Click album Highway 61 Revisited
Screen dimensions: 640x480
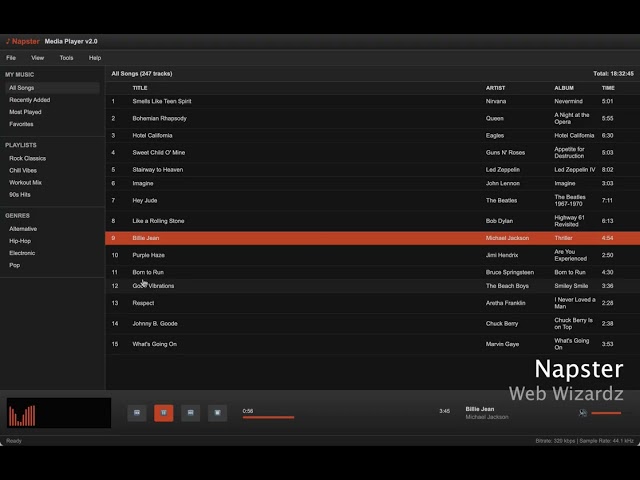(569, 221)
